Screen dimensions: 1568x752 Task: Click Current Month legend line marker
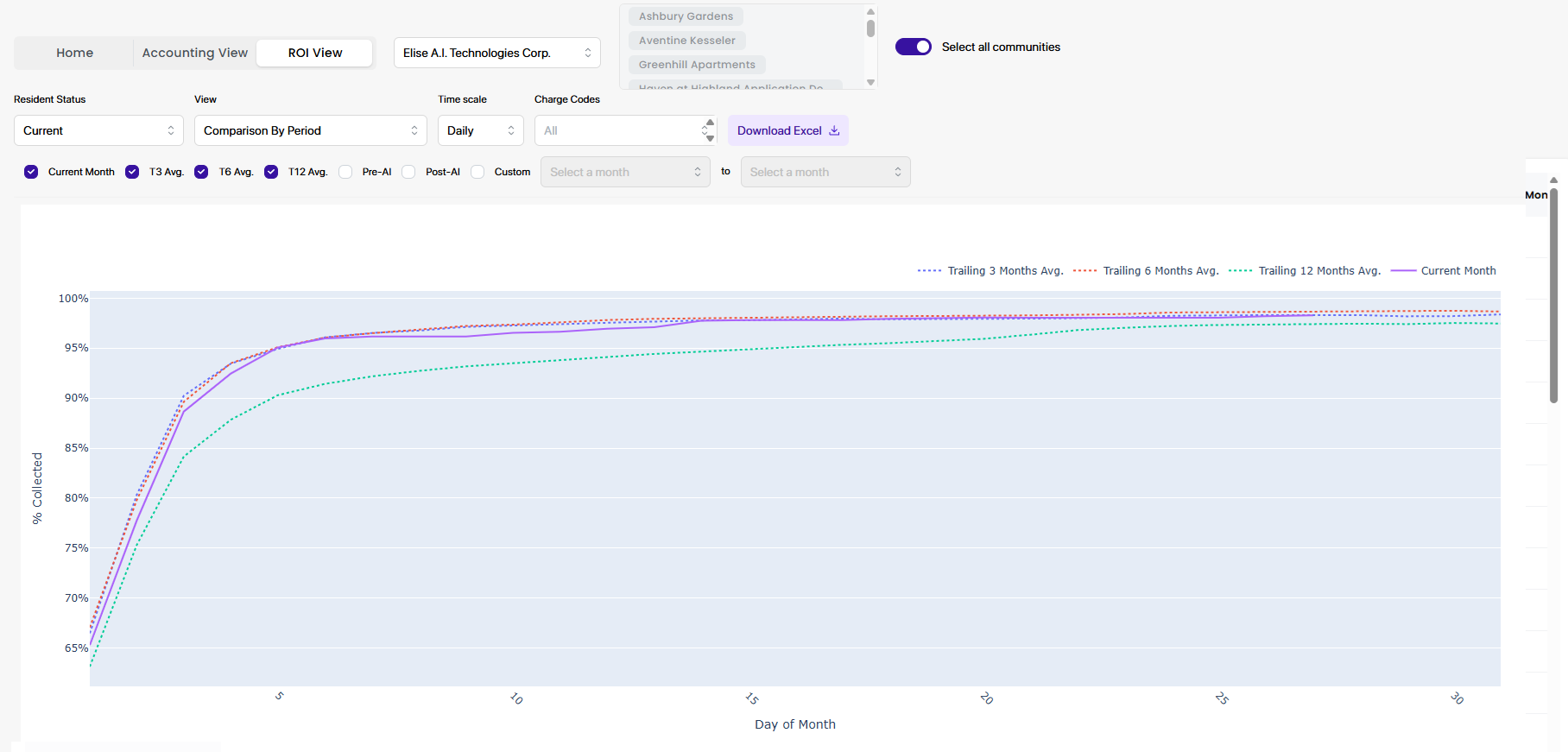click(x=1403, y=271)
